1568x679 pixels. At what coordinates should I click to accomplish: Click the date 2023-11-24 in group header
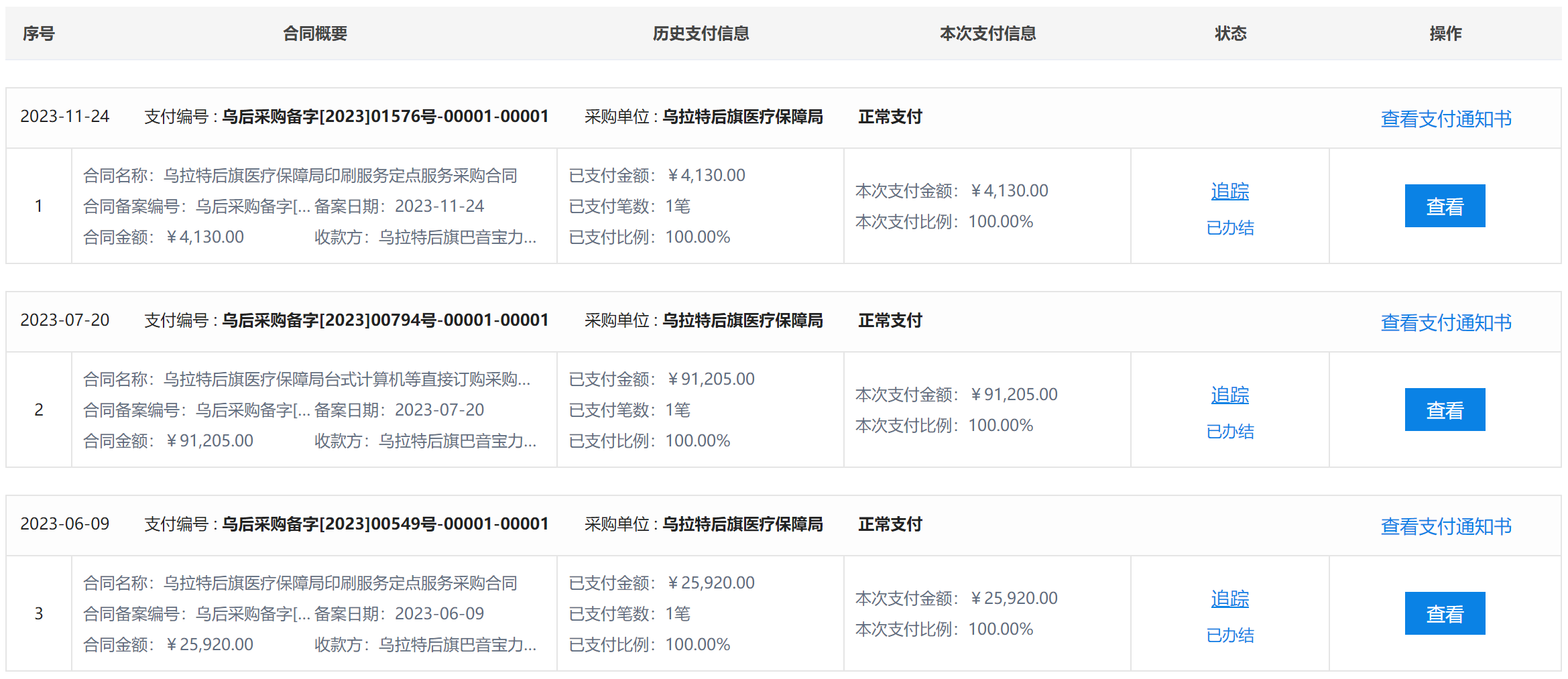[x=65, y=117]
